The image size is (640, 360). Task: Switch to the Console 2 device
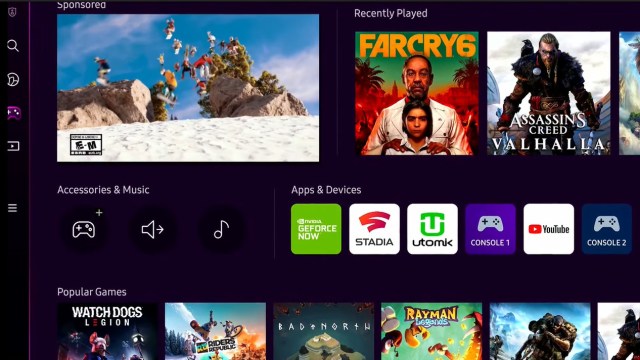[607, 229]
